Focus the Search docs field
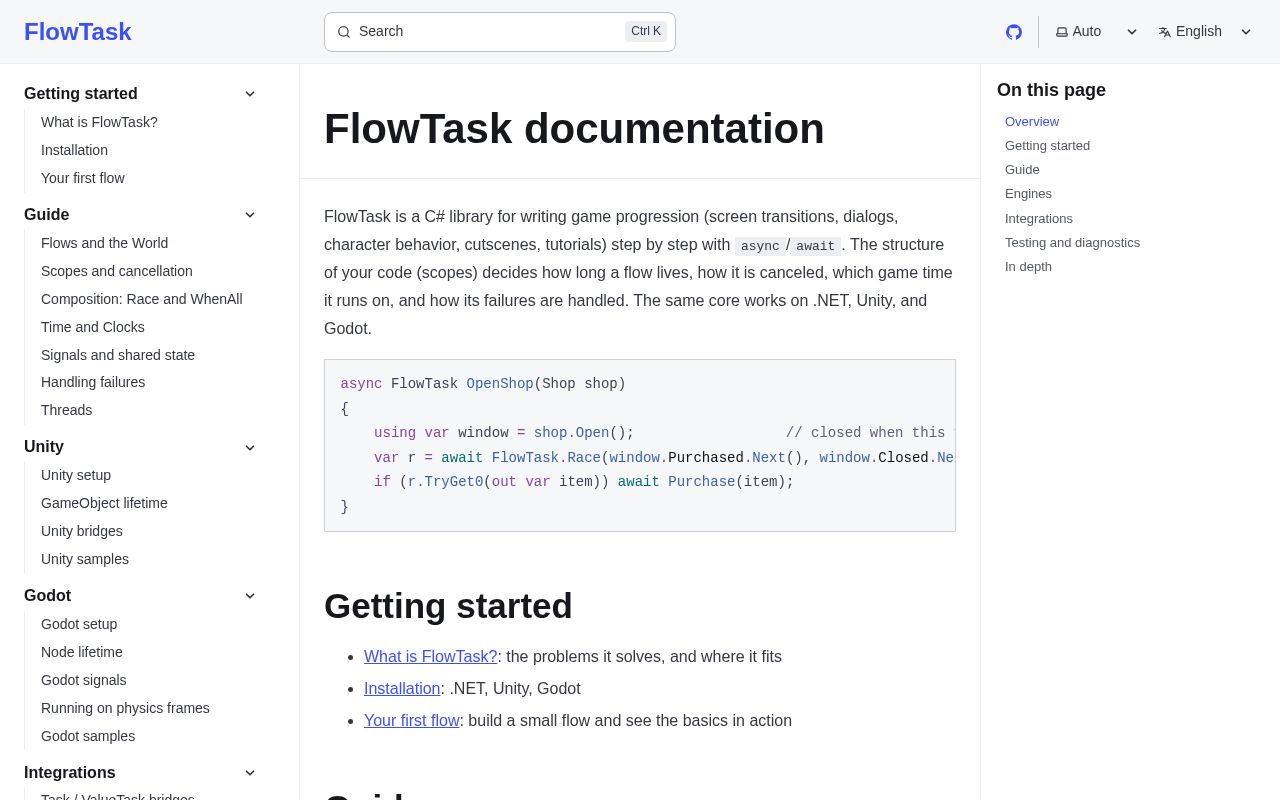 500,32
